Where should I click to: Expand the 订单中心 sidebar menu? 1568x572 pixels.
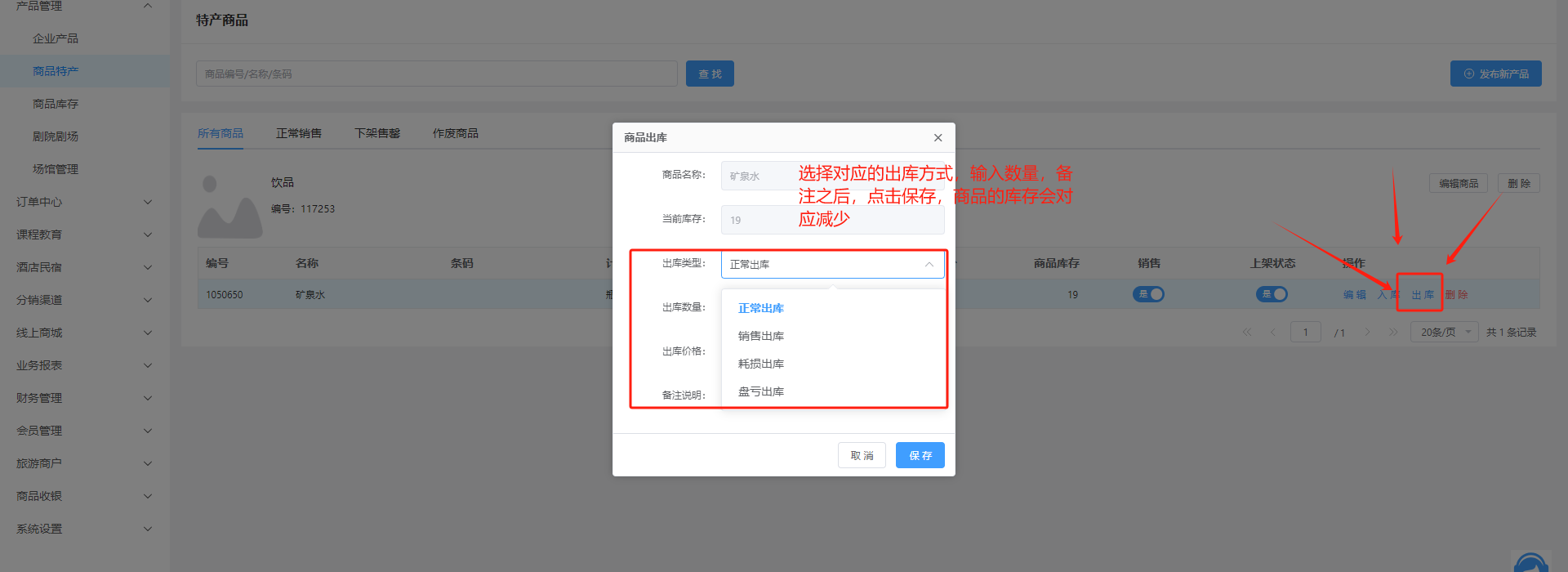coord(83,202)
